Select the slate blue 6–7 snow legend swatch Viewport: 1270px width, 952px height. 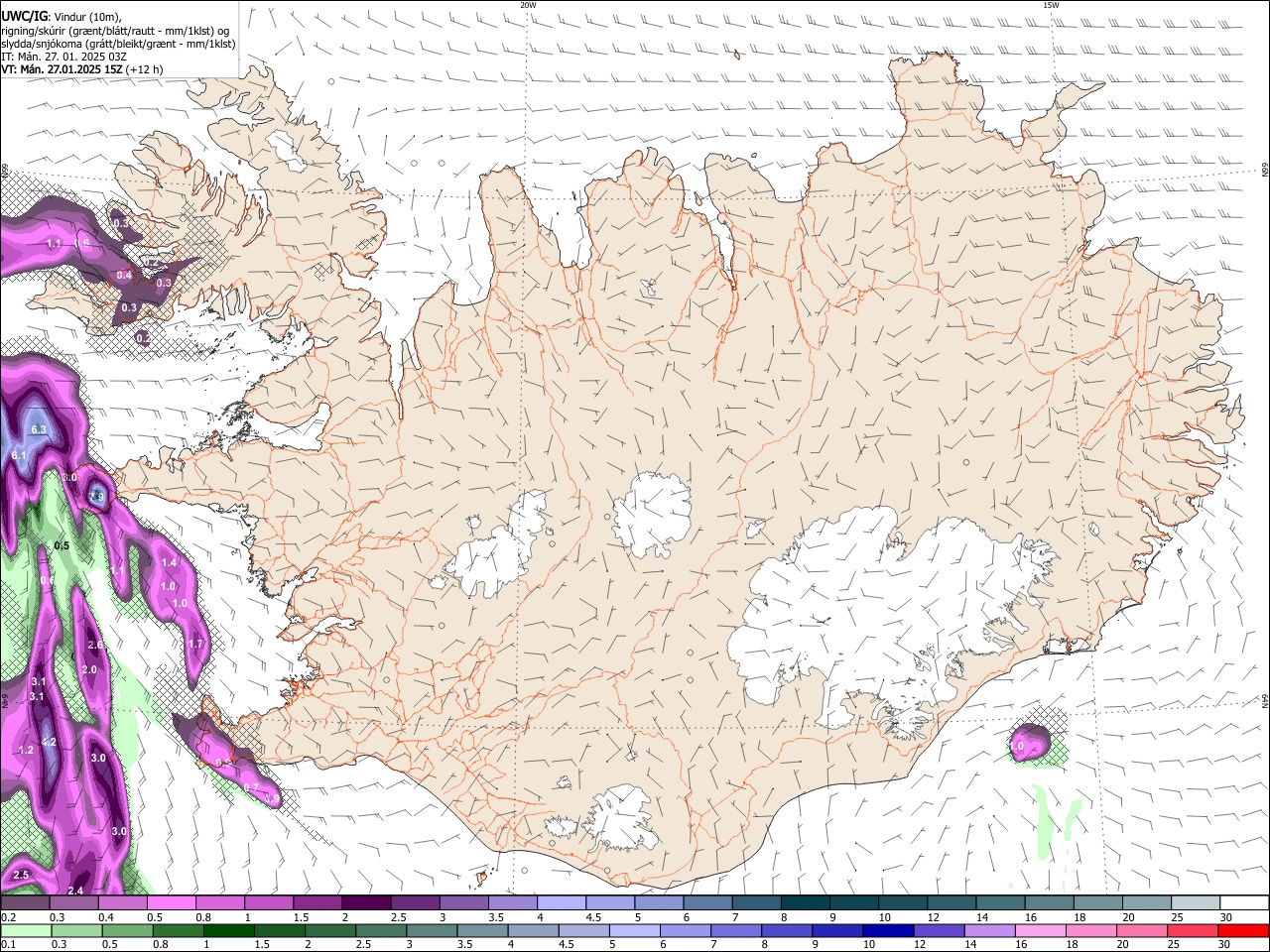[708, 903]
